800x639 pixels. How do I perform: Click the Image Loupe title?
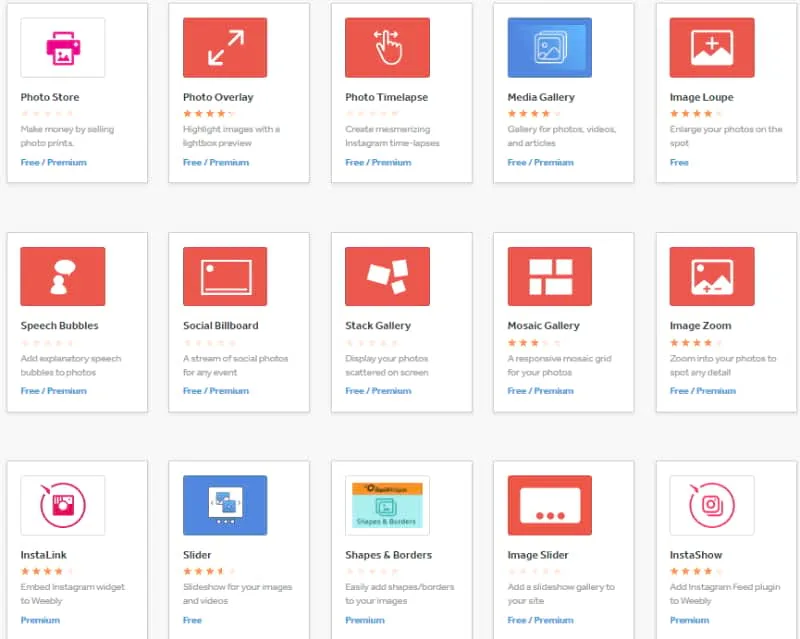702,97
